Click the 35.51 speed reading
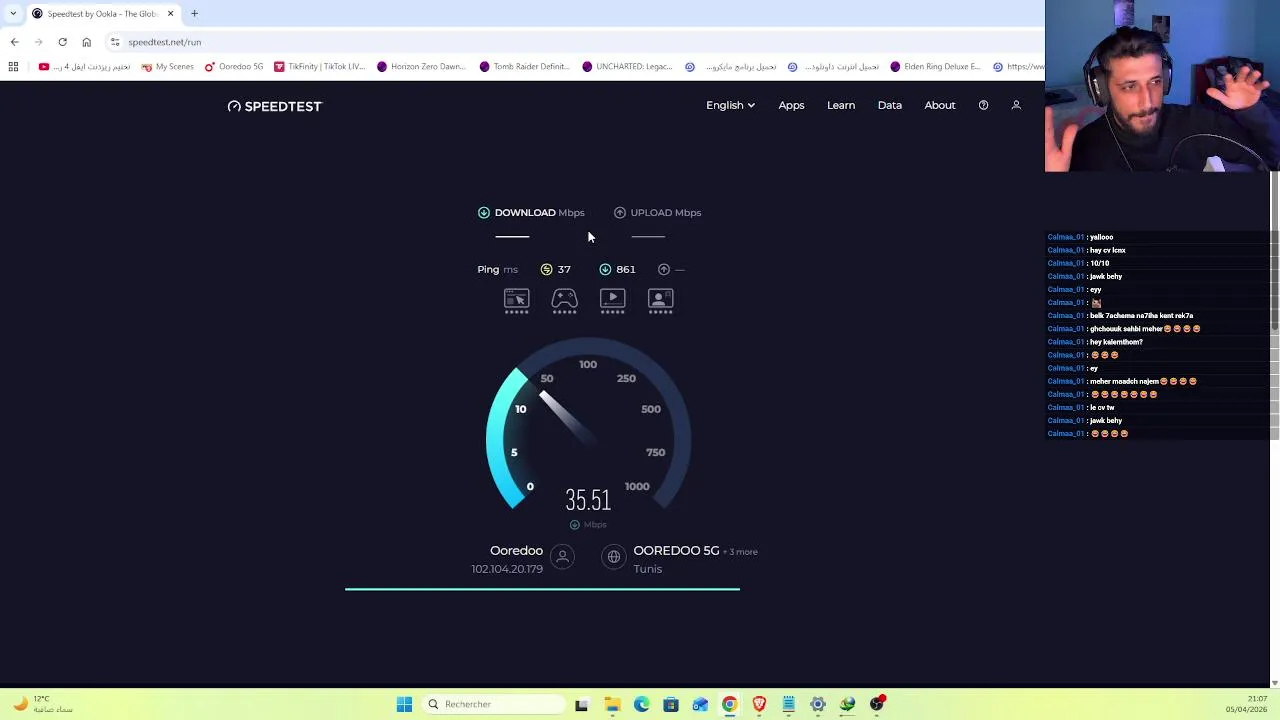 588,500
